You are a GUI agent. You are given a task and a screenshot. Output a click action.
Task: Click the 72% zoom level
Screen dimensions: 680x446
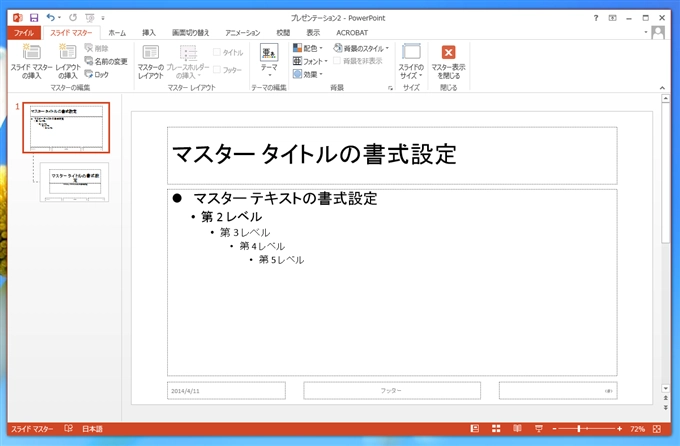tap(637, 429)
